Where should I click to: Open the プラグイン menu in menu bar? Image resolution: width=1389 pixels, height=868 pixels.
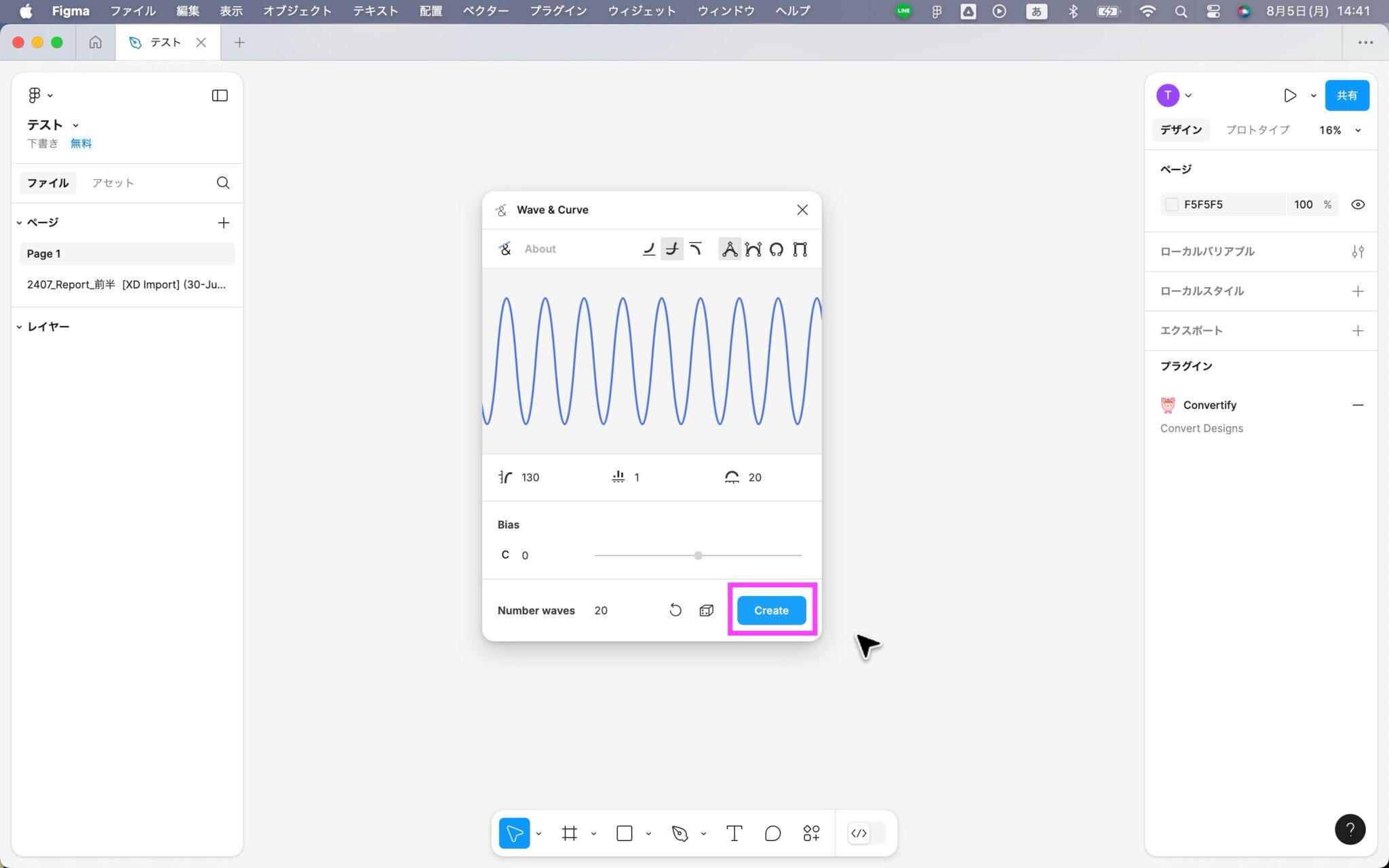557,11
